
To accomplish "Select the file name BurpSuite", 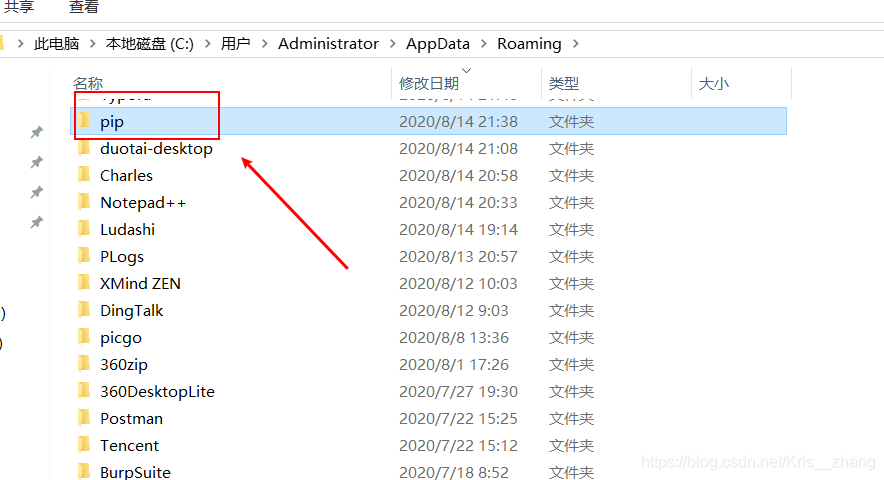I will click(x=135, y=472).
